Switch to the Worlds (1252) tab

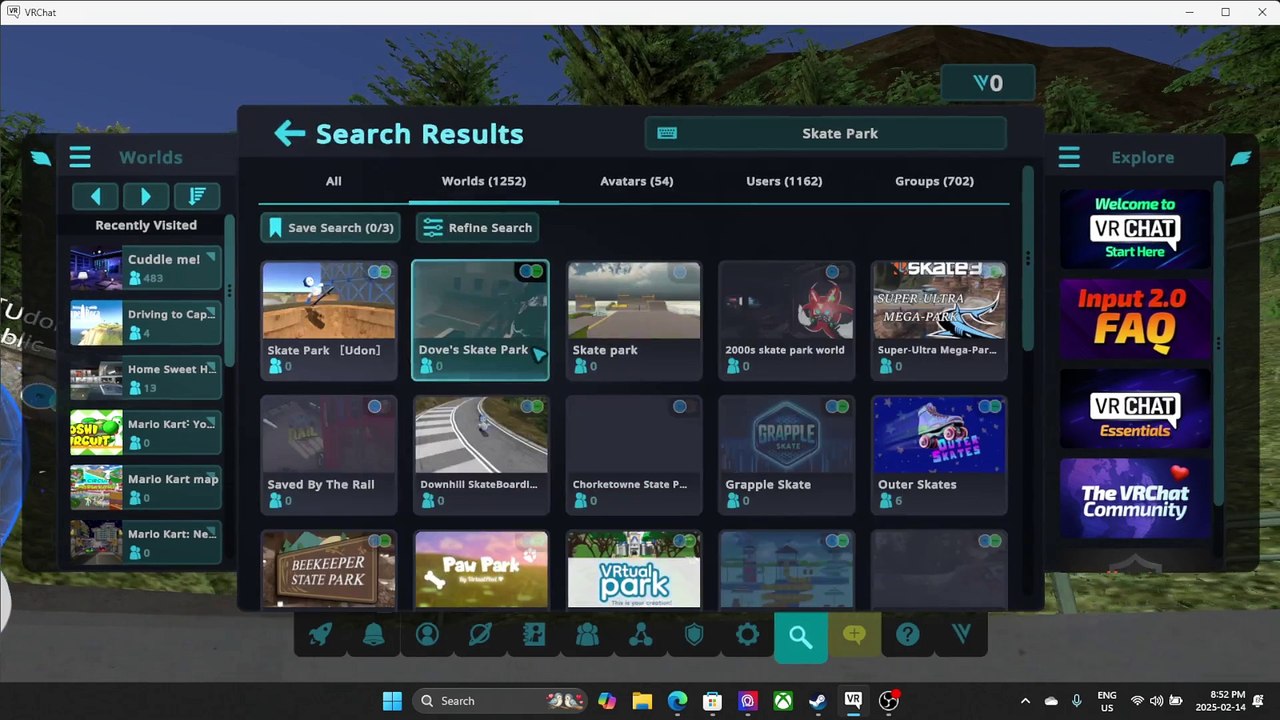click(484, 181)
